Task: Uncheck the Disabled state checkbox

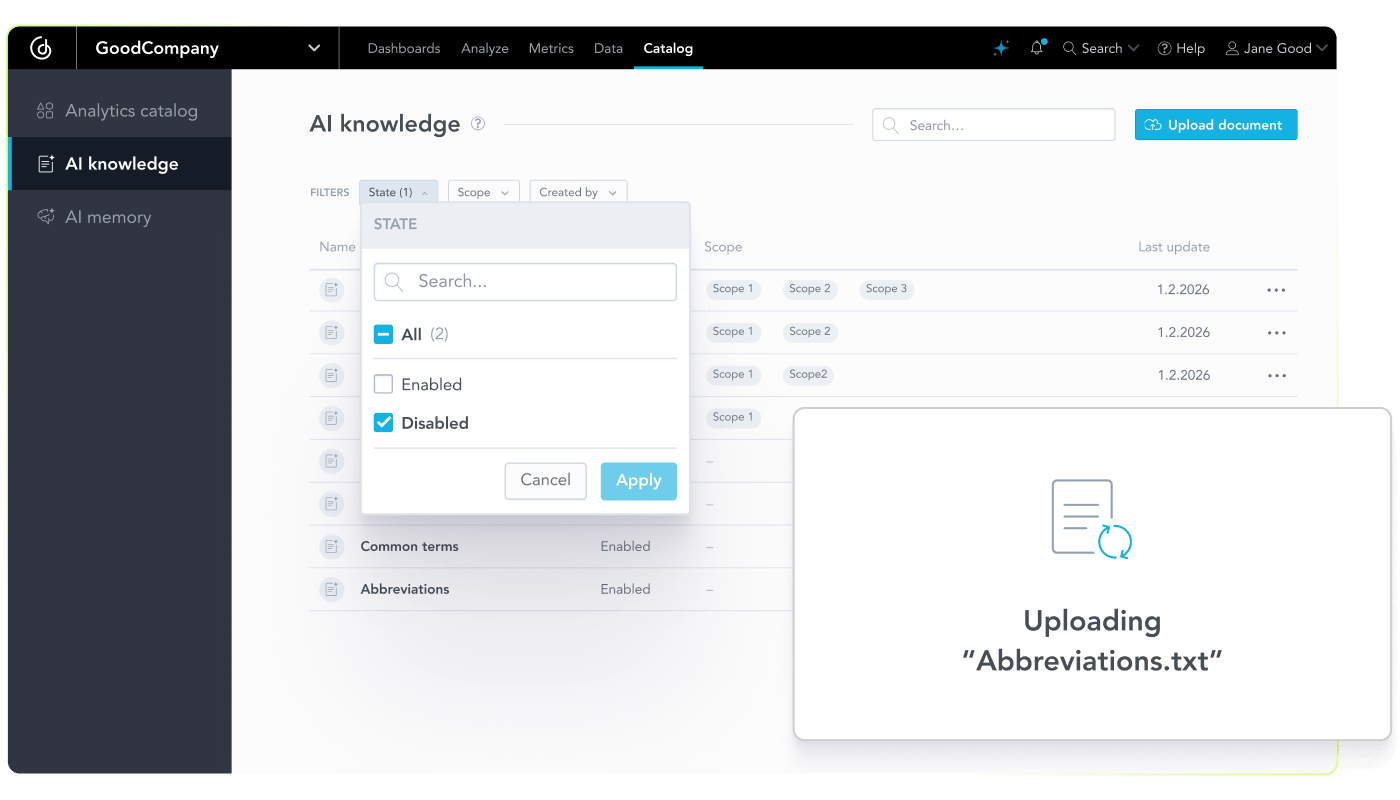Action: [383, 423]
